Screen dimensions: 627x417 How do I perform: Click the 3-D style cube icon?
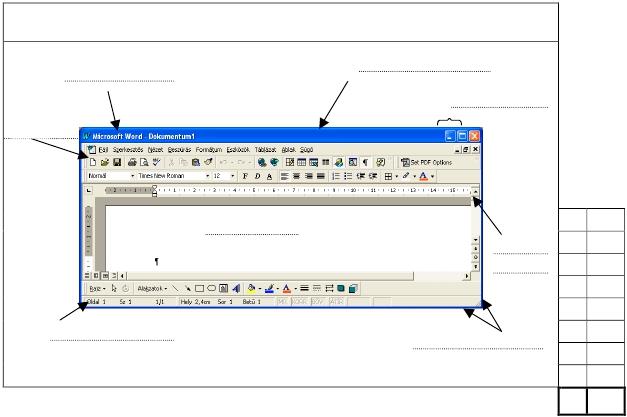point(353,288)
